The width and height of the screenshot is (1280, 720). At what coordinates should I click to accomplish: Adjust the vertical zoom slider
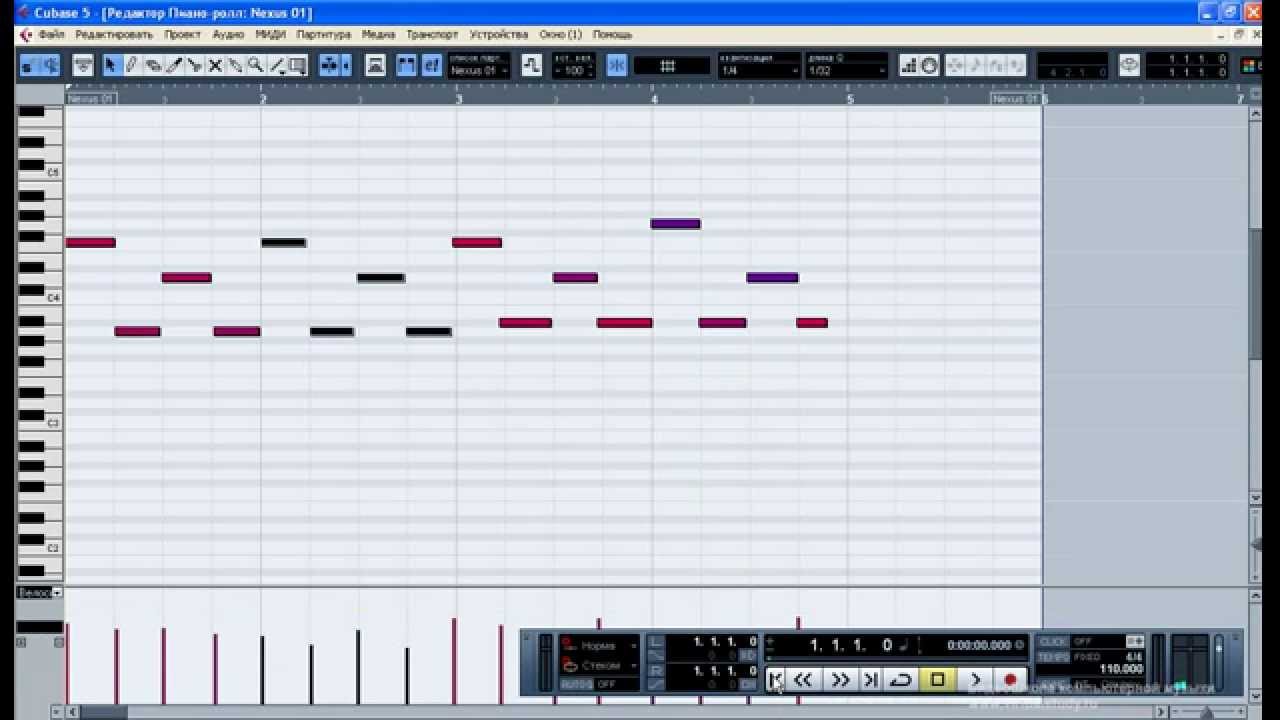click(1256, 544)
